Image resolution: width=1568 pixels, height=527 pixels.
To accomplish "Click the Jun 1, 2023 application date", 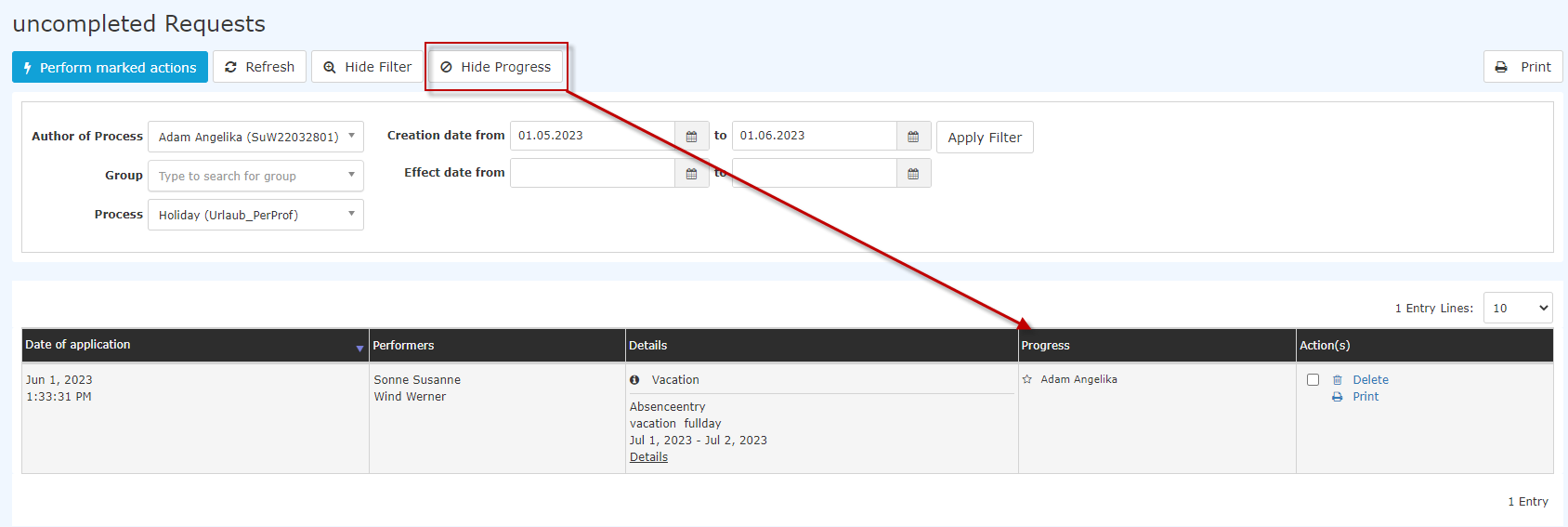I will pos(59,380).
